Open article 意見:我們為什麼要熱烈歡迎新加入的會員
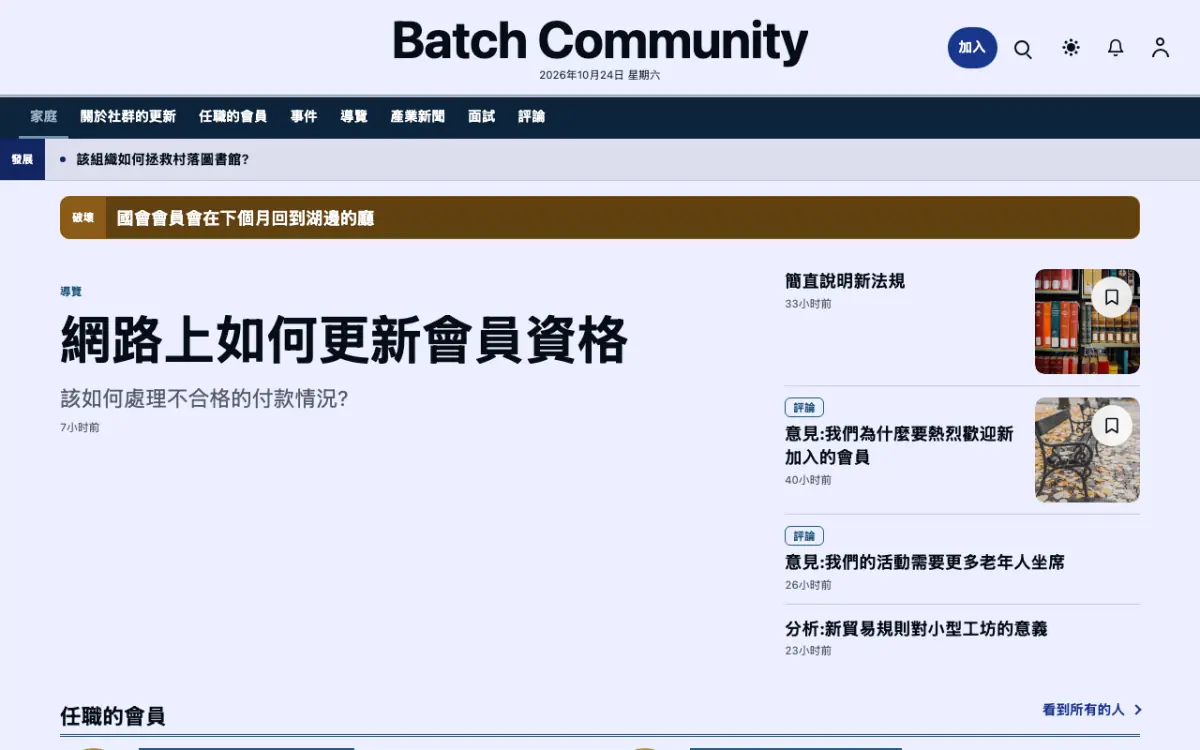 click(900, 445)
